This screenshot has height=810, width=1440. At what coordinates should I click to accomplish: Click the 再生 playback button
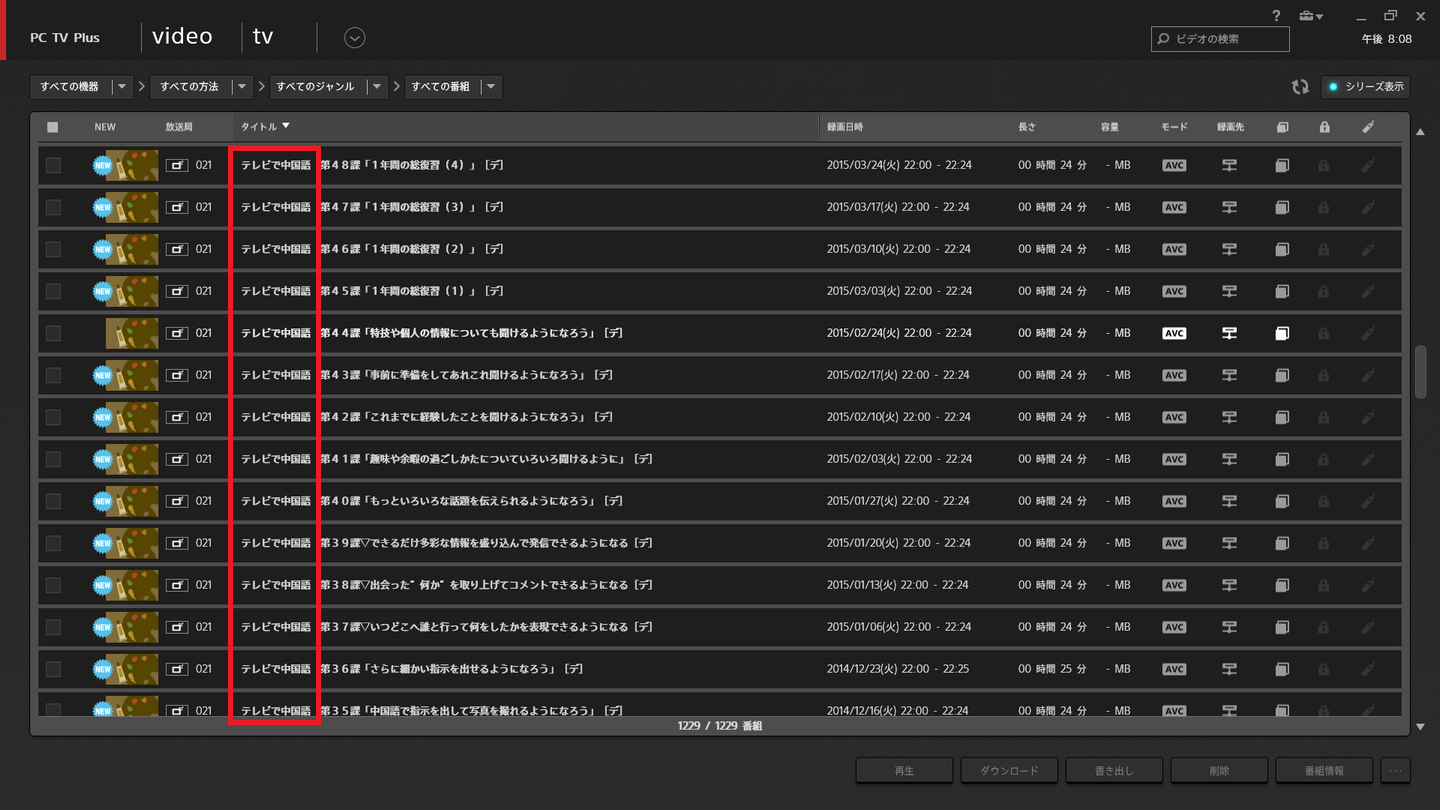pos(903,770)
